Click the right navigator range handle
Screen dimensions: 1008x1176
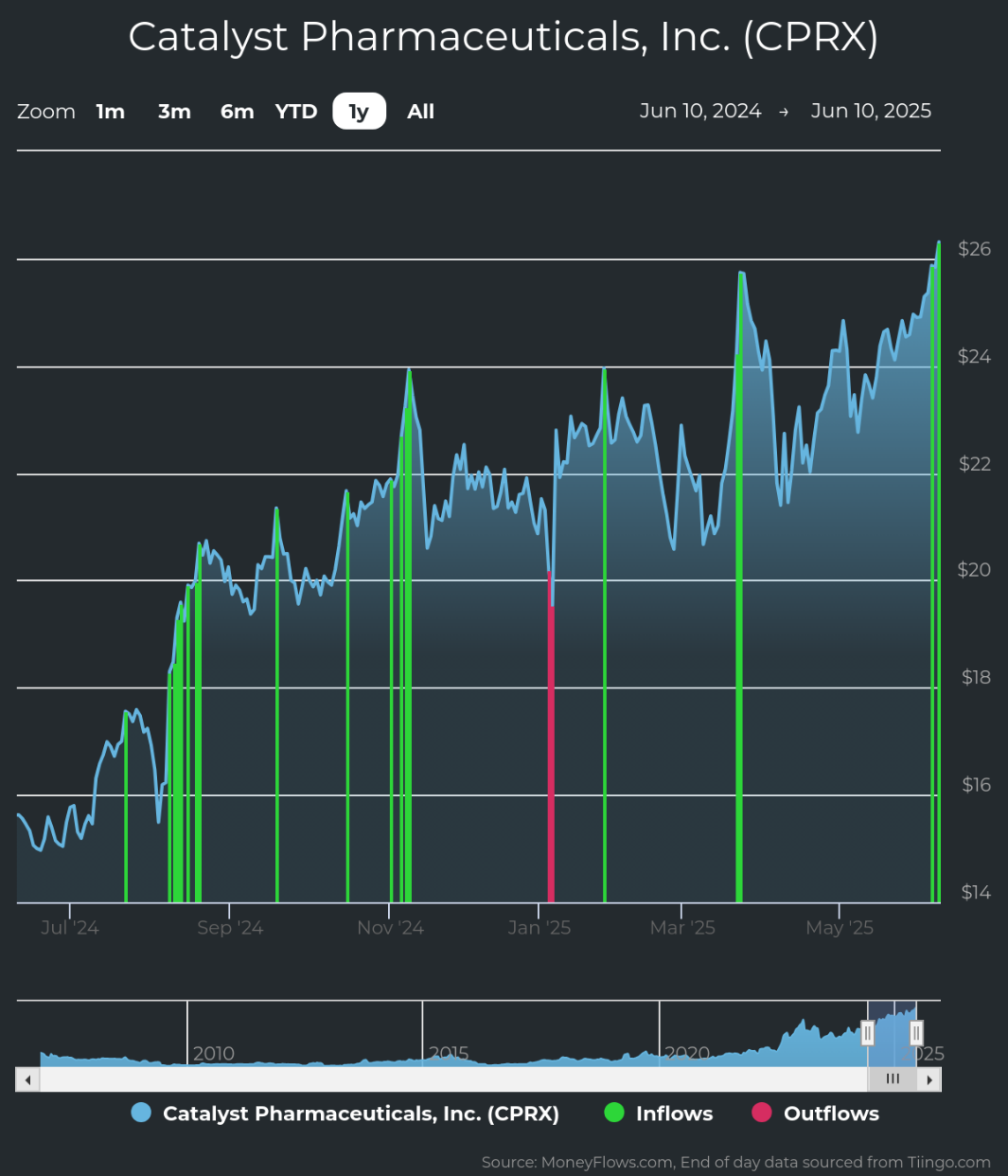pos(916,1033)
